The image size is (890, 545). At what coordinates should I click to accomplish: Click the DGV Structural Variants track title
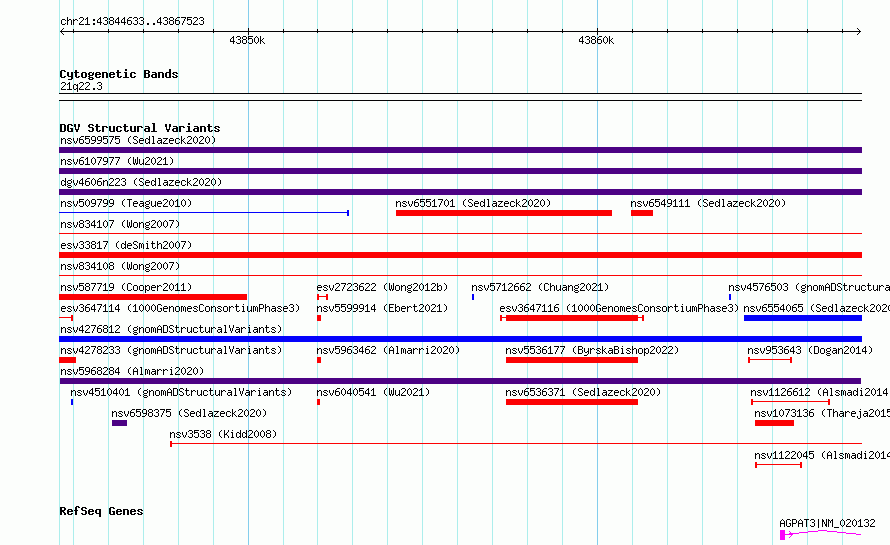click(140, 128)
